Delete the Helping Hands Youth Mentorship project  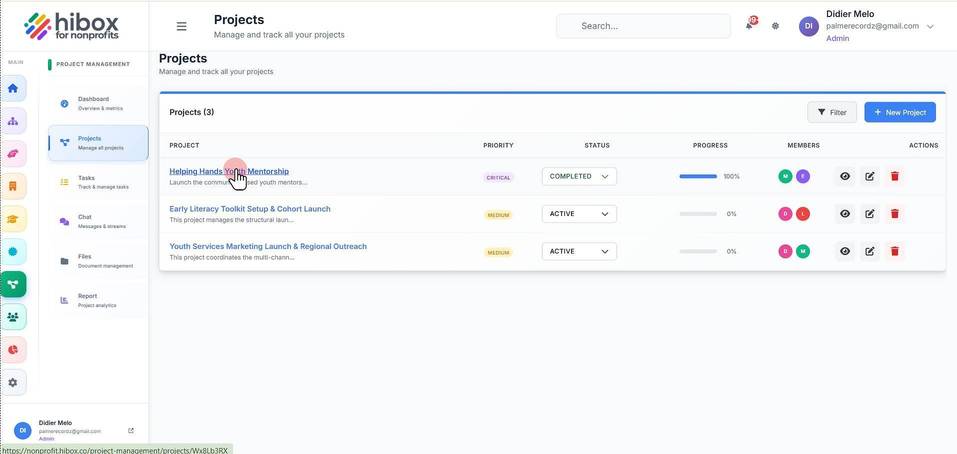895,176
